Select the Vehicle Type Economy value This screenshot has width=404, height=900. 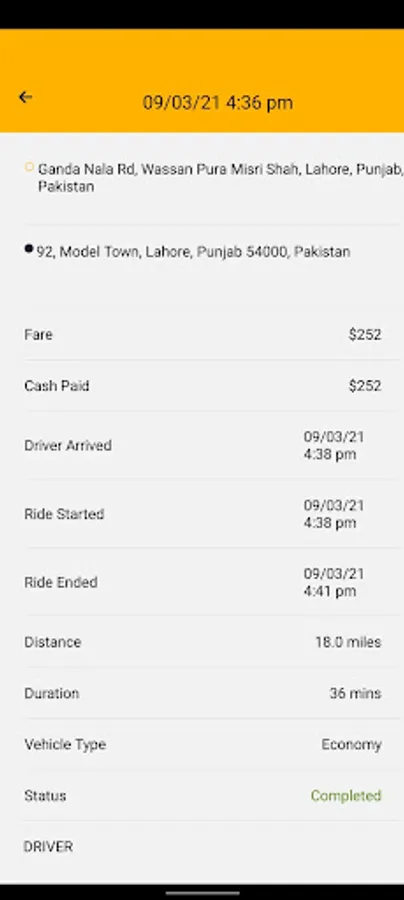351,745
